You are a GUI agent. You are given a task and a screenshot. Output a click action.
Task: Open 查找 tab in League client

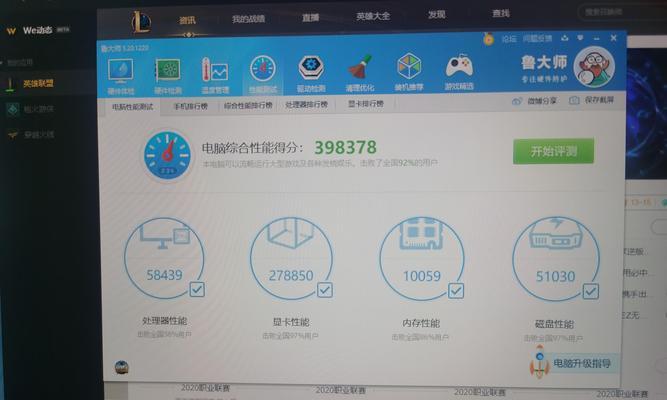[501, 13]
